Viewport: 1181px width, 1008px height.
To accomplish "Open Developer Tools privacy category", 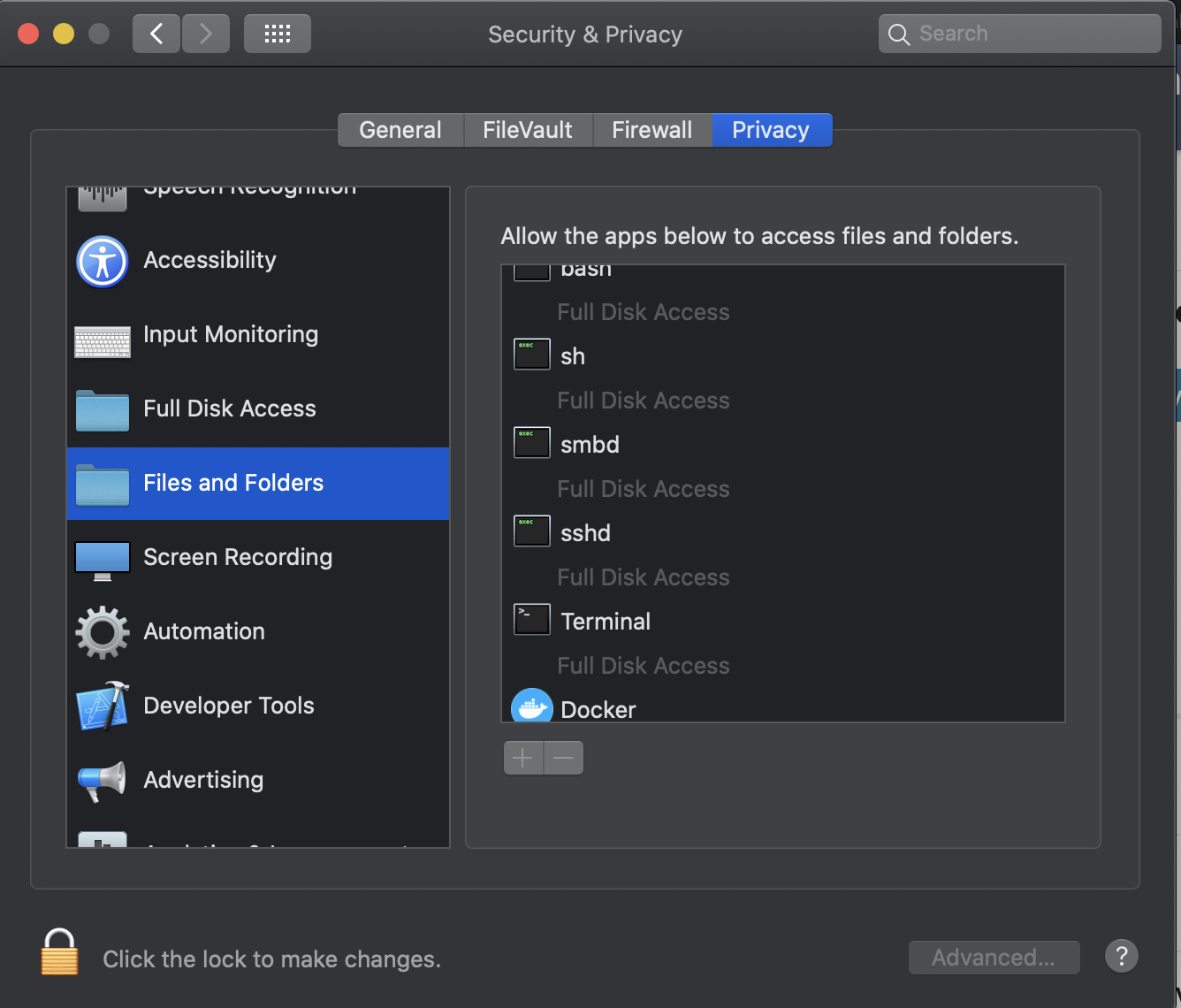I will [x=228, y=706].
